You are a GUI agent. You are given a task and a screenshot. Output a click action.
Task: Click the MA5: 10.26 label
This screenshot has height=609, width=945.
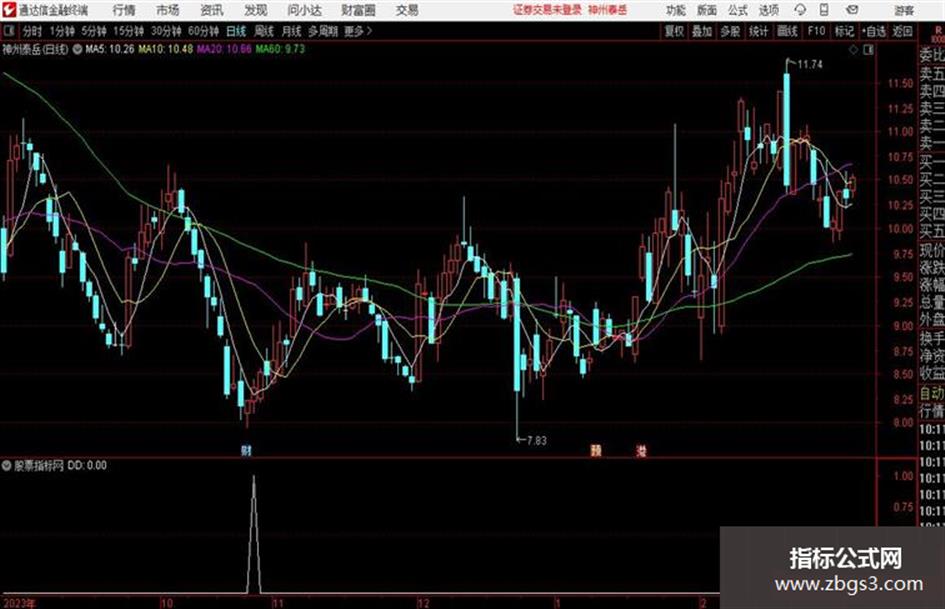110,49
